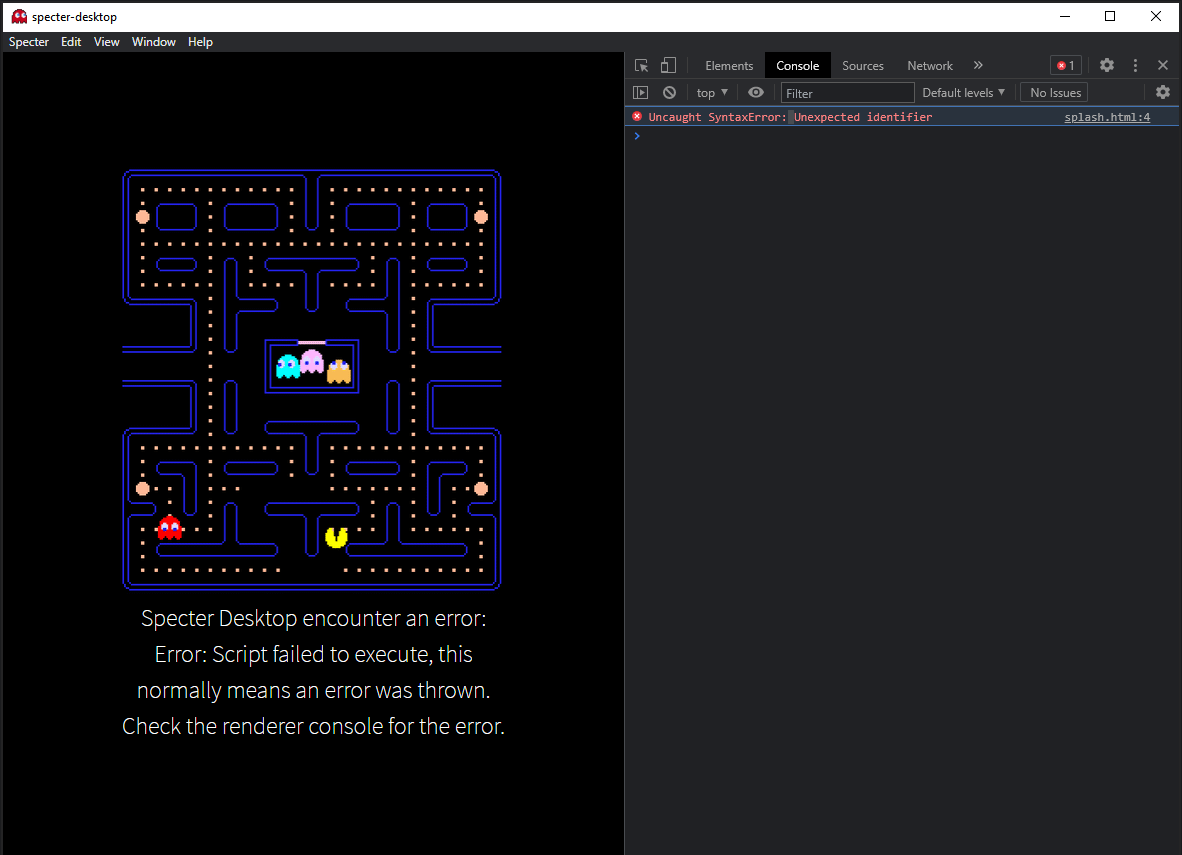The width and height of the screenshot is (1182, 855).
Task: Click the orange ghost in the pen
Action: tap(338, 371)
